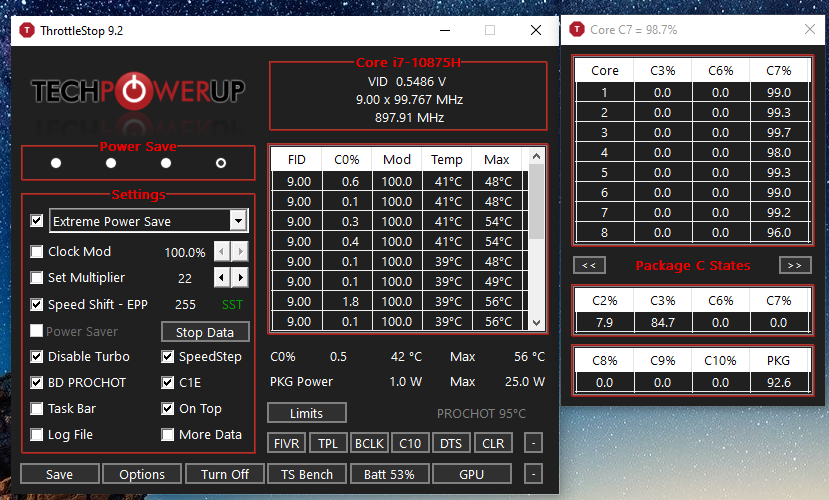829x500 pixels.
Task: Select the fourth profile radio button
Action: click(221, 163)
